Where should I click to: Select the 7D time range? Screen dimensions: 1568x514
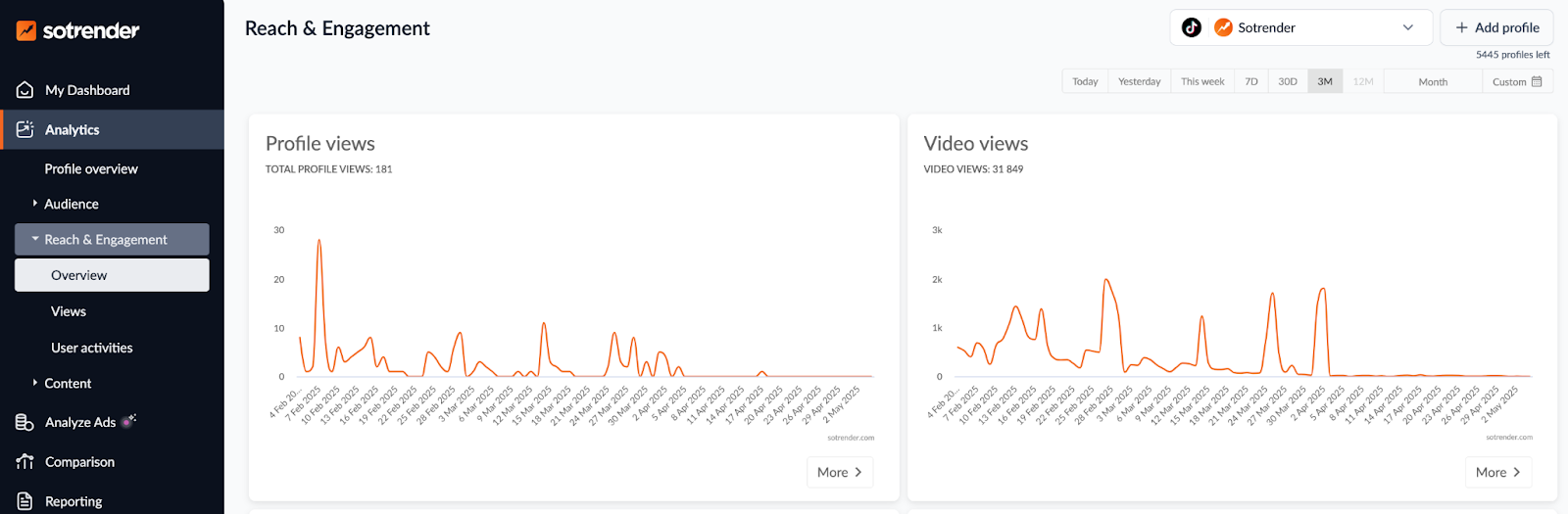click(1251, 81)
